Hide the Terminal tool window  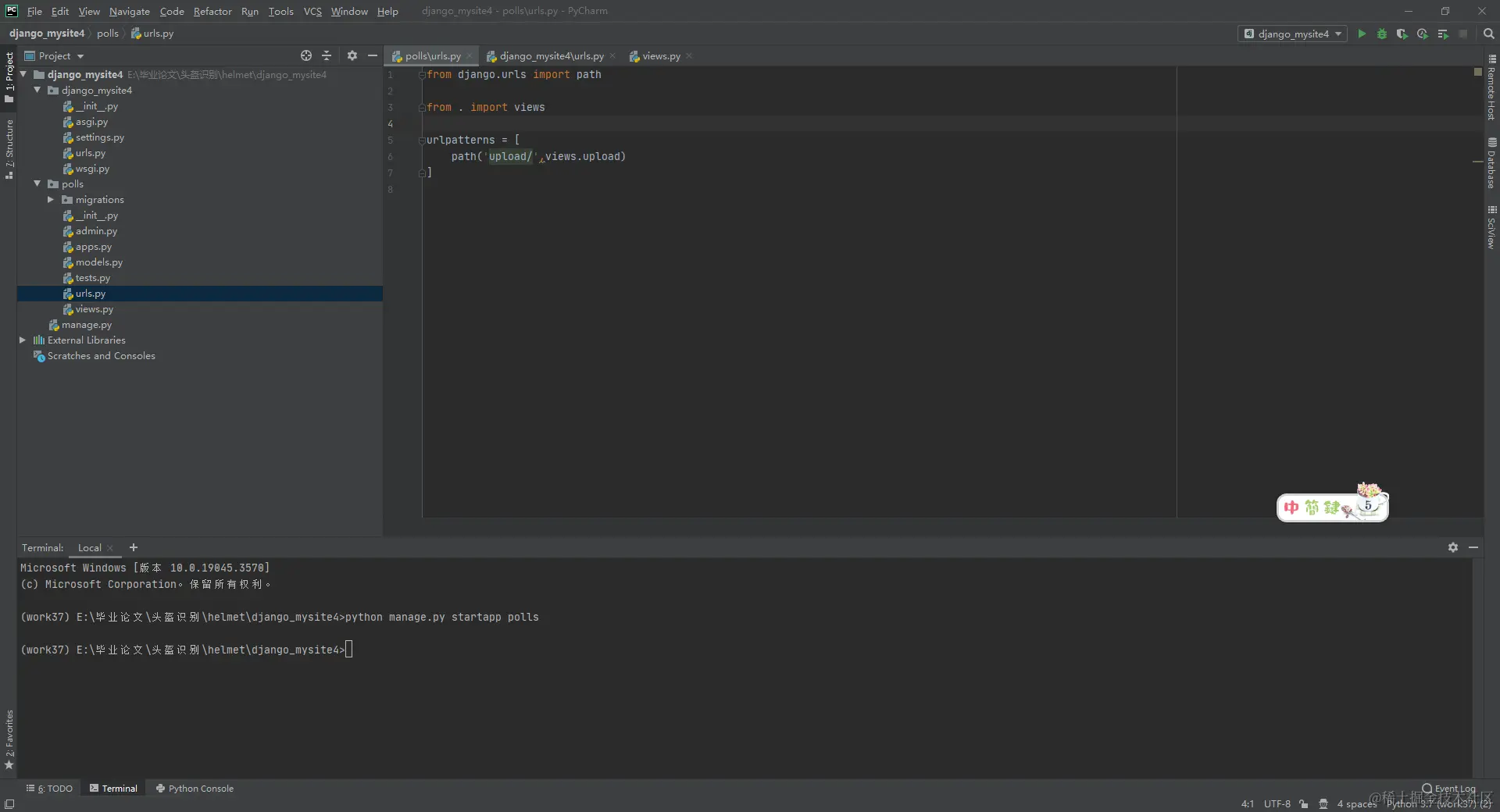coord(1473,547)
